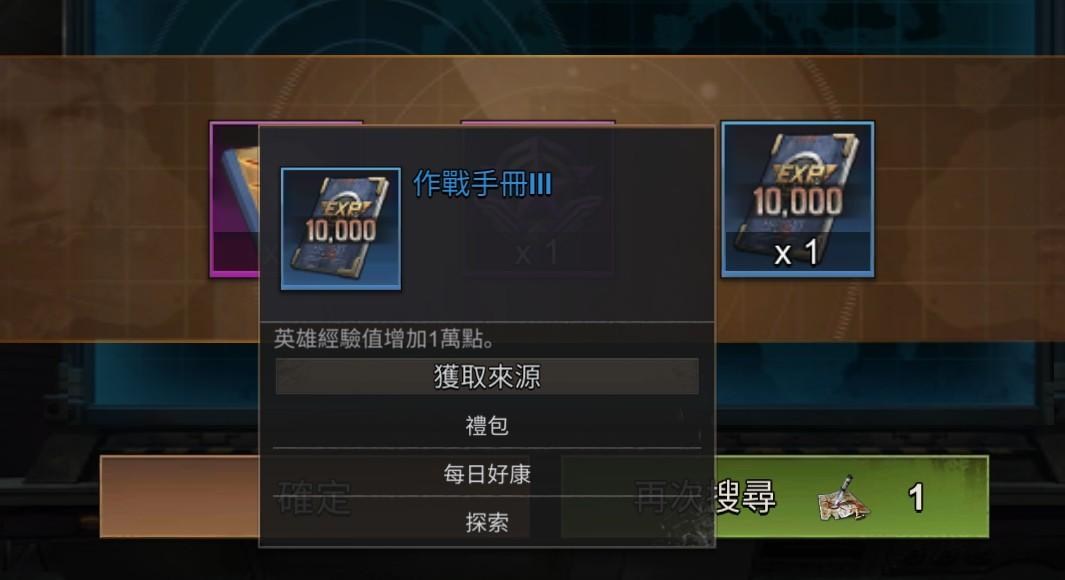The height and width of the screenshot is (580, 1065).
Task: Open the 獲取來源 header bar
Action: click(487, 377)
